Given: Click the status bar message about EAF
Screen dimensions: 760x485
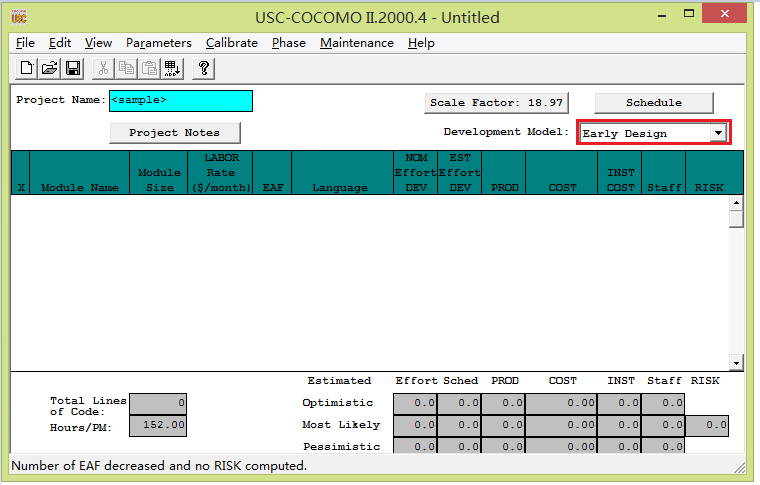Looking at the screenshot, I should coord(159,466).
